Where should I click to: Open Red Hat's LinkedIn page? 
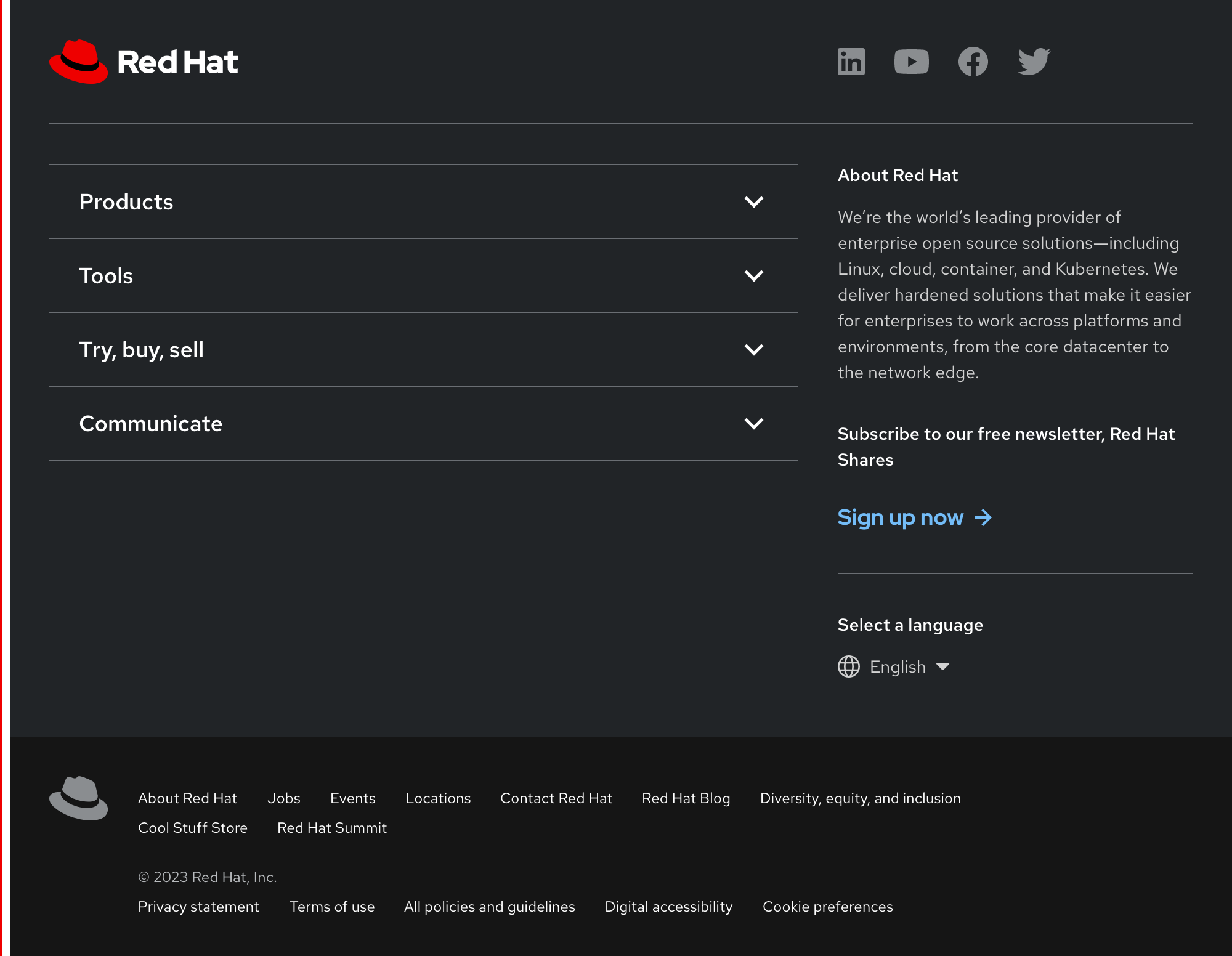[851, 61]
